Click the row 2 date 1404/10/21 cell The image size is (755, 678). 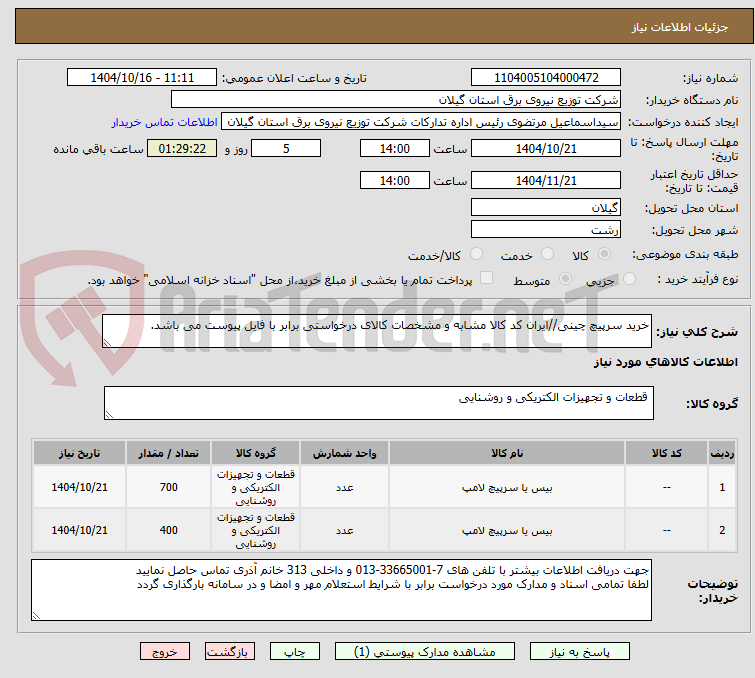click(79, 530)
